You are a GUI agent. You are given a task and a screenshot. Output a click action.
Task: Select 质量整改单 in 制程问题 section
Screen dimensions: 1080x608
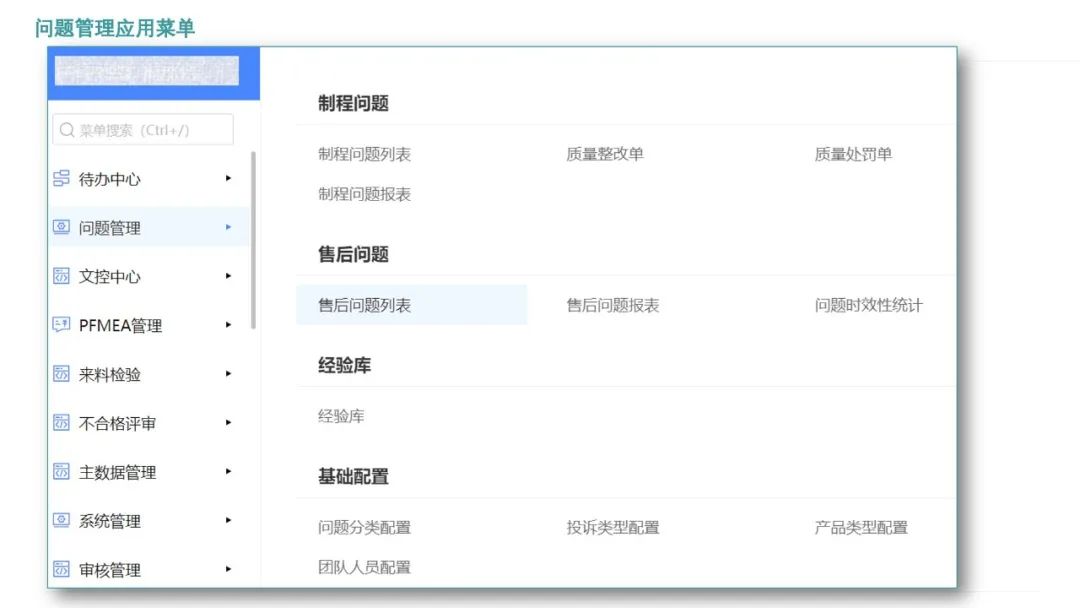coord(605,154)
